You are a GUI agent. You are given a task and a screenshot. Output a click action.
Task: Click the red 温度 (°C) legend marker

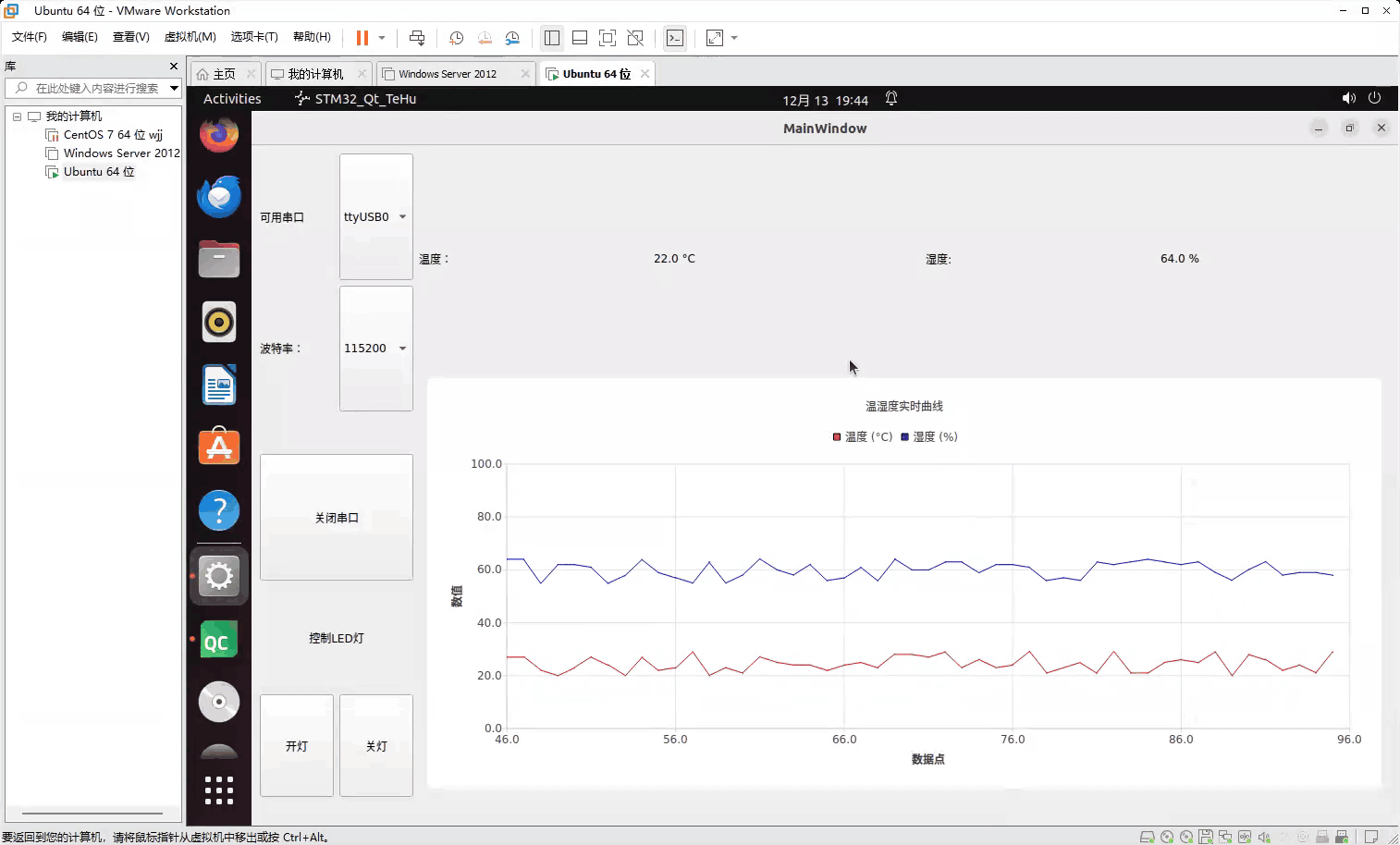[x=837, y=437]
